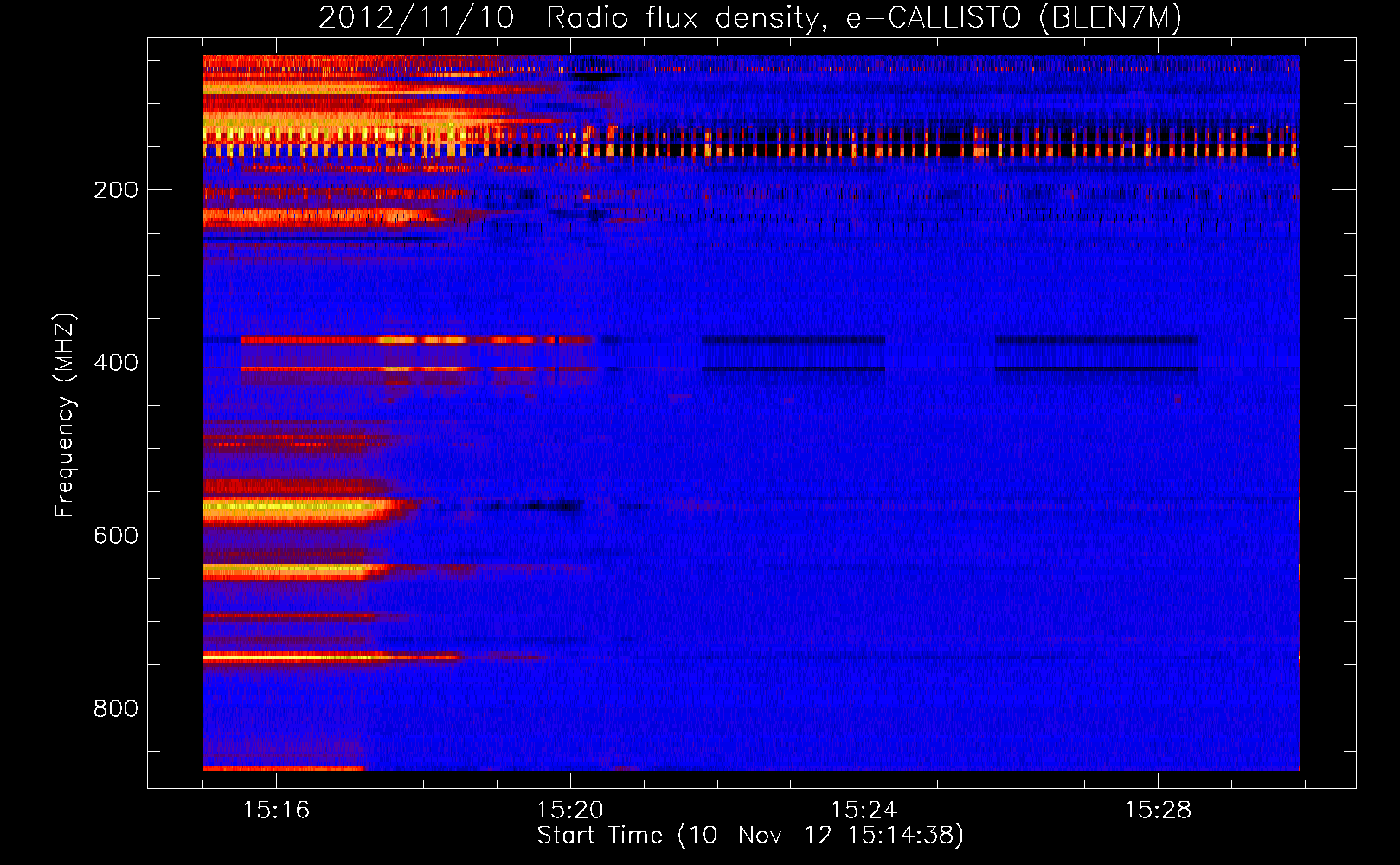Click the '800' frequency tick label

click(116, 709)
